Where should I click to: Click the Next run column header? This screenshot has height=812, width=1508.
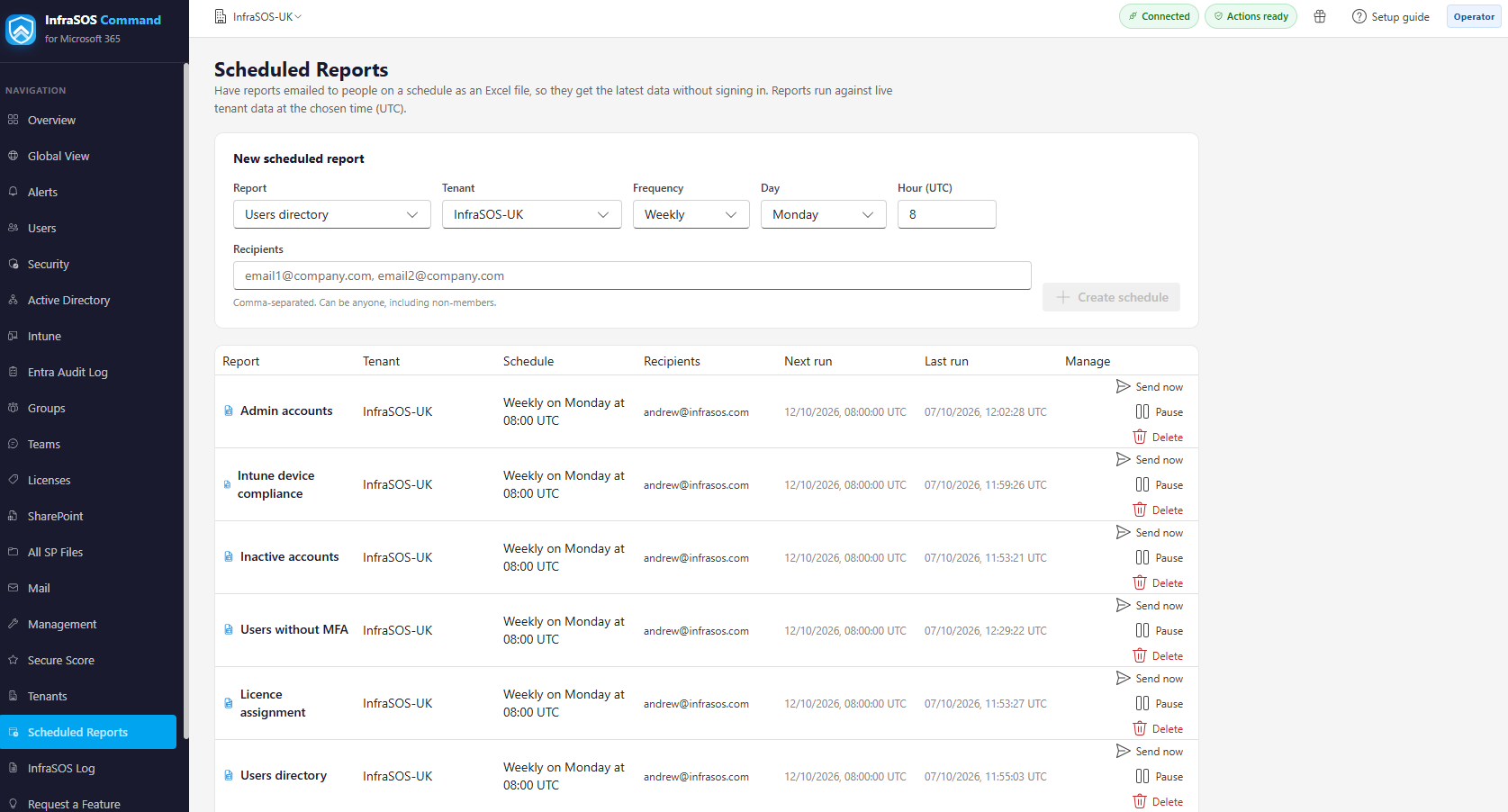coord(808,361)
